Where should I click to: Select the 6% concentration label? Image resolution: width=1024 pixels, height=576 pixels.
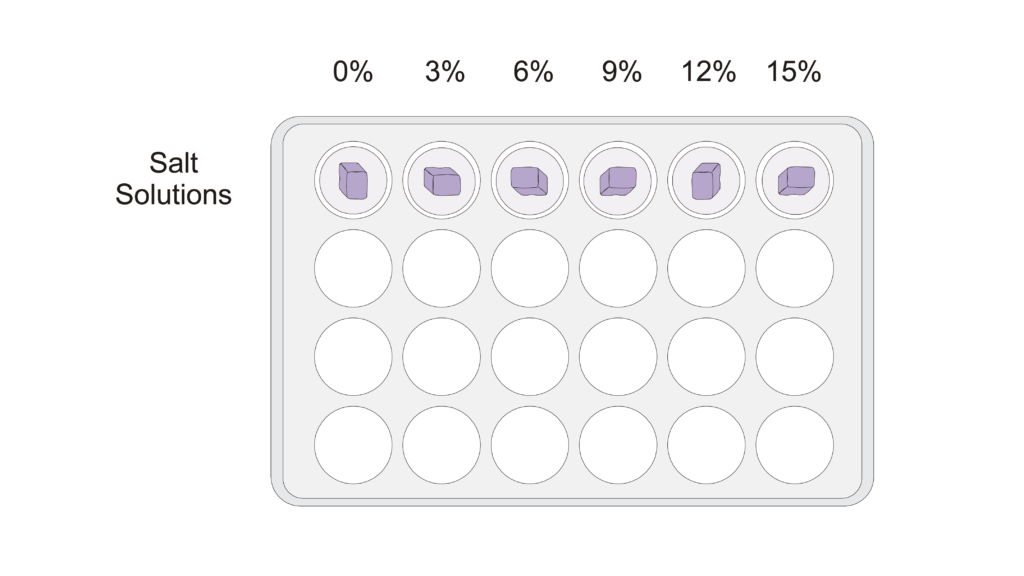pos(532,72)
